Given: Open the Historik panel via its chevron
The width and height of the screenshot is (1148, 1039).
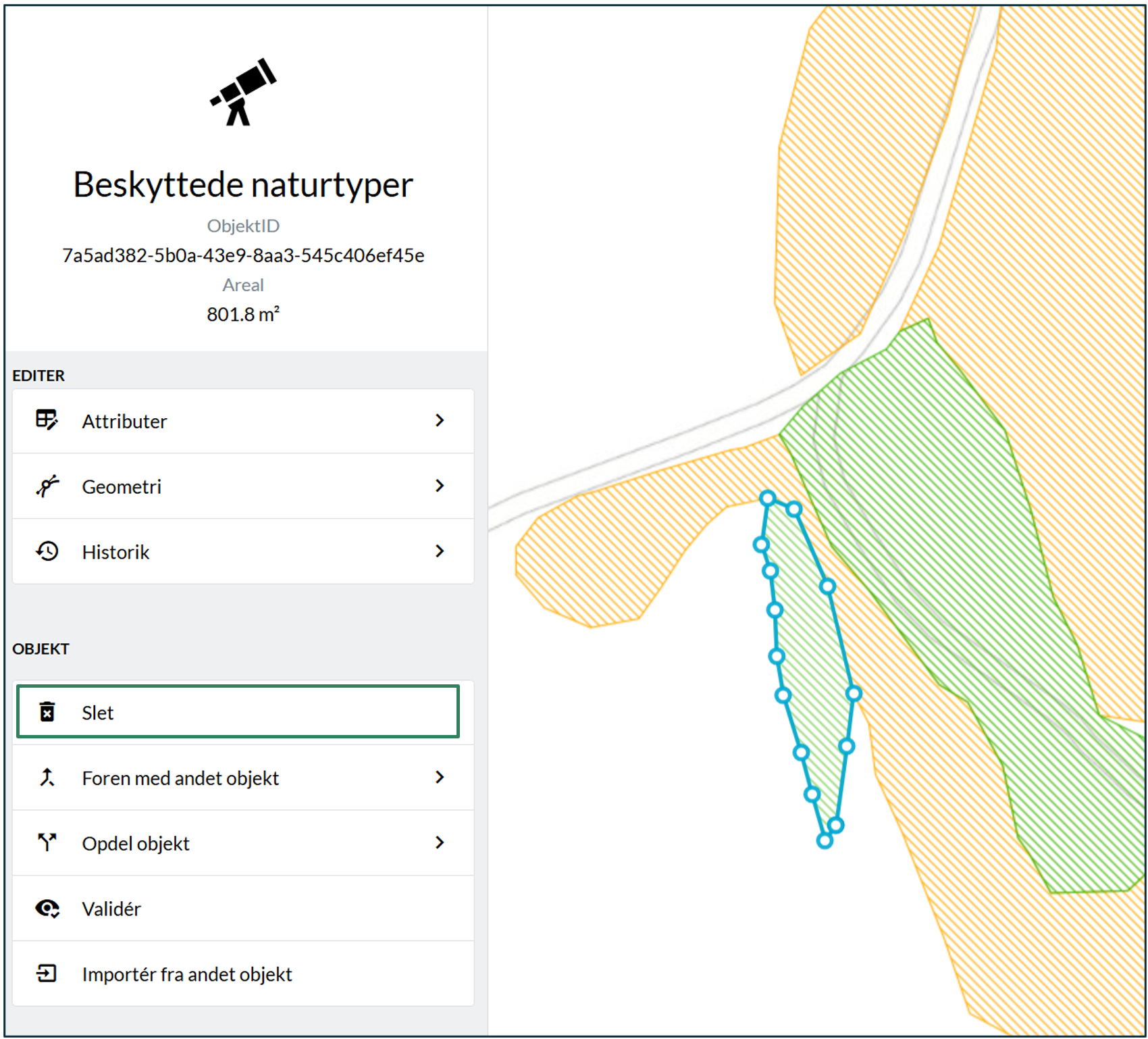Looking at the screenshot, I should coord(440,551).
